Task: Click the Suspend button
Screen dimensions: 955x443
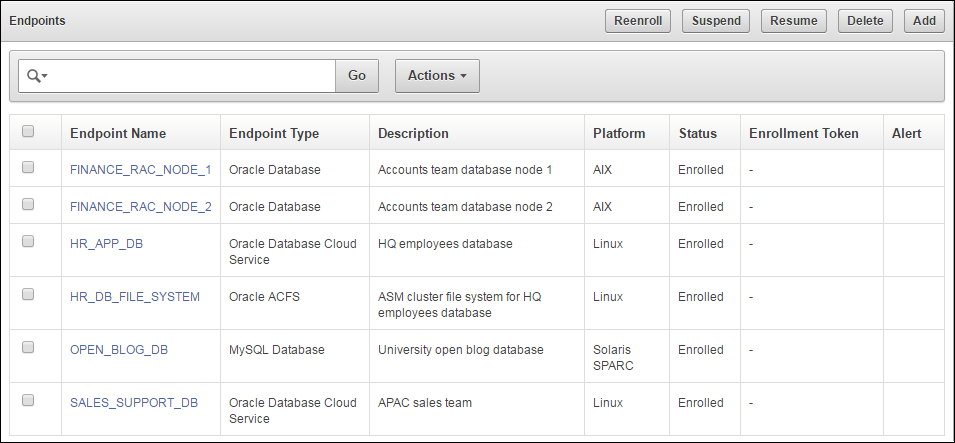Action: tap(716, 21)
